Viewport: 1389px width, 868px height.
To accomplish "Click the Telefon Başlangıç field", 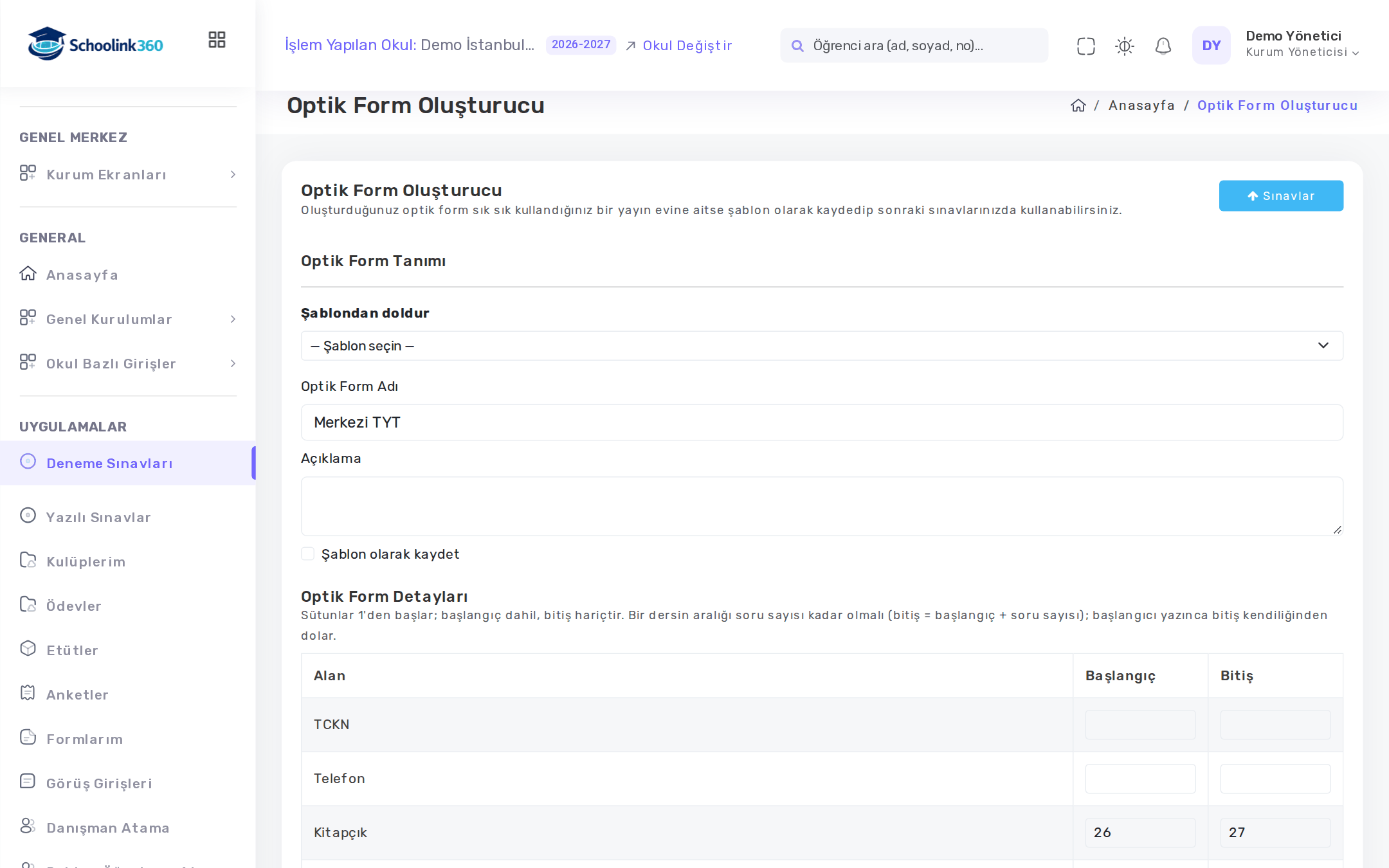I will (x=1140, y=779).
